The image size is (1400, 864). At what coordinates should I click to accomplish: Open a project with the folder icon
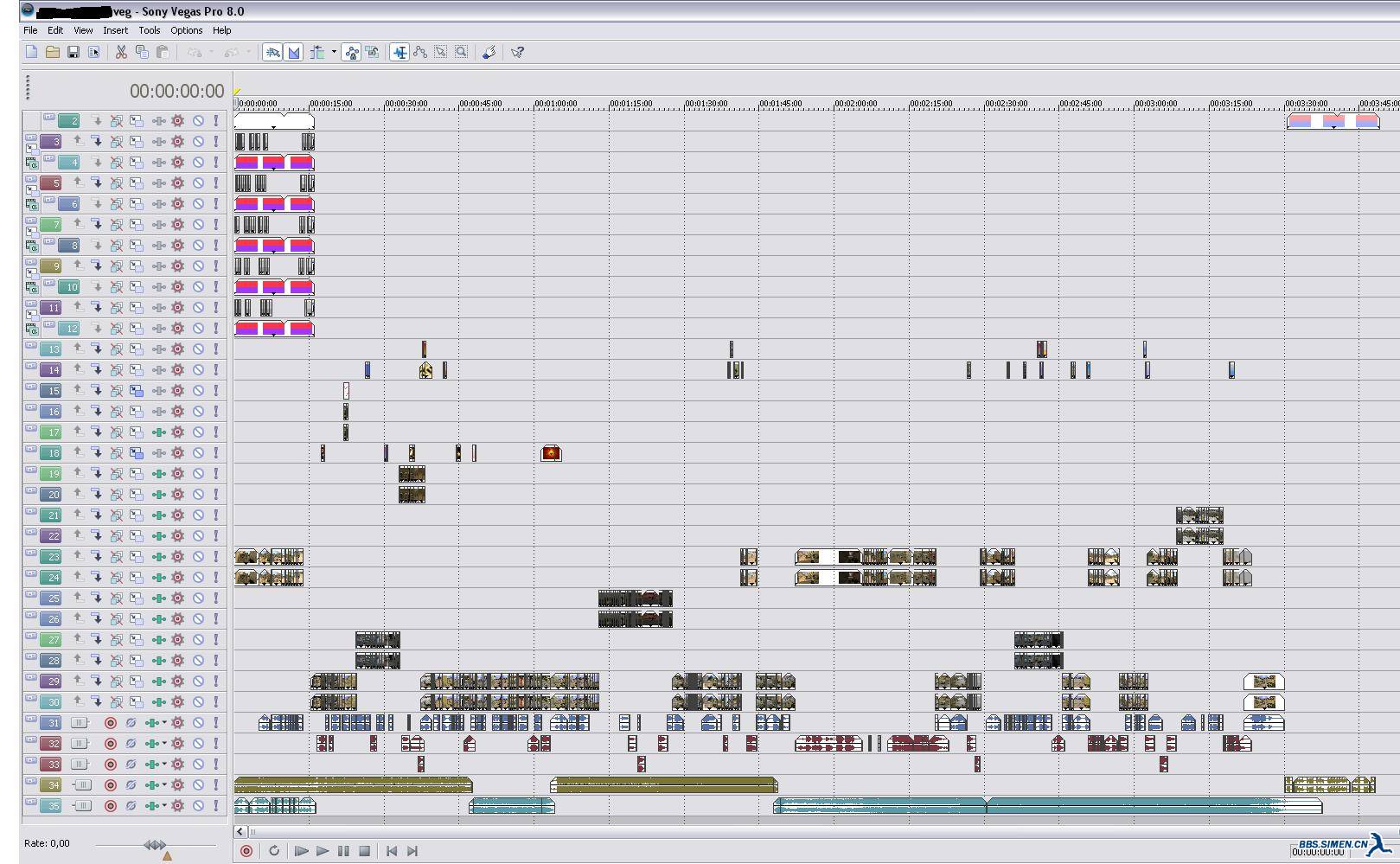(53, 52)
